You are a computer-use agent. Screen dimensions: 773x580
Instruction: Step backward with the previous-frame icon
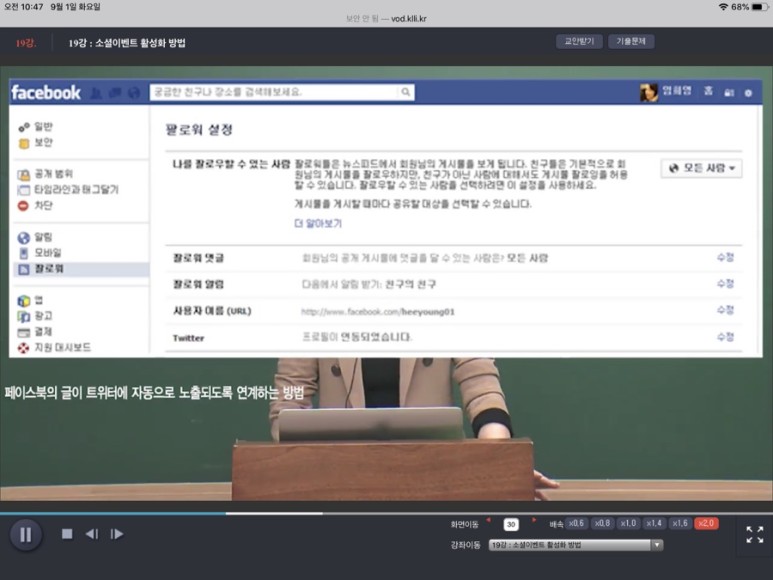[92, 534]
